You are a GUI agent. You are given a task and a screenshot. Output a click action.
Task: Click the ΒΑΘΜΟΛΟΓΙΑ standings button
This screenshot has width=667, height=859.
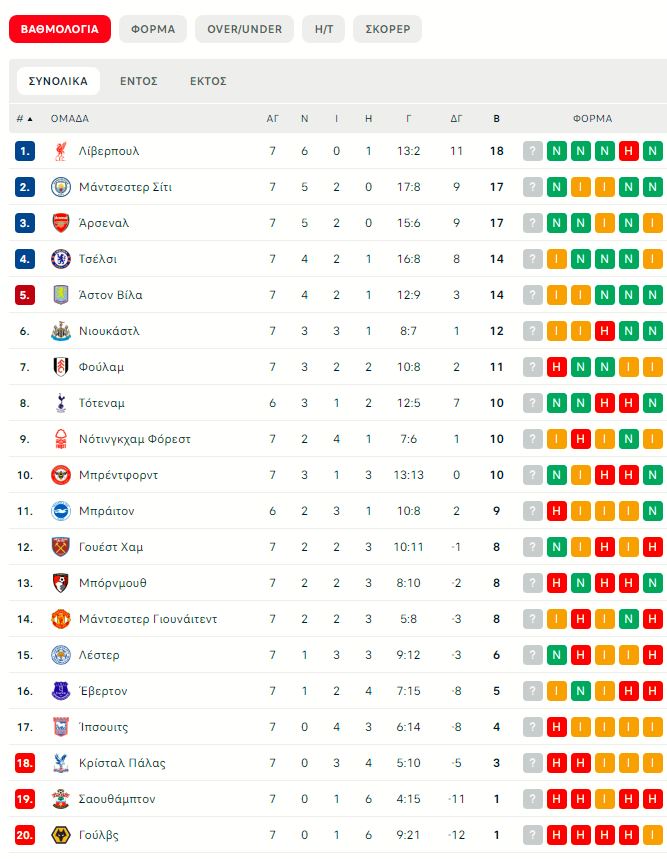coord(59,29)
